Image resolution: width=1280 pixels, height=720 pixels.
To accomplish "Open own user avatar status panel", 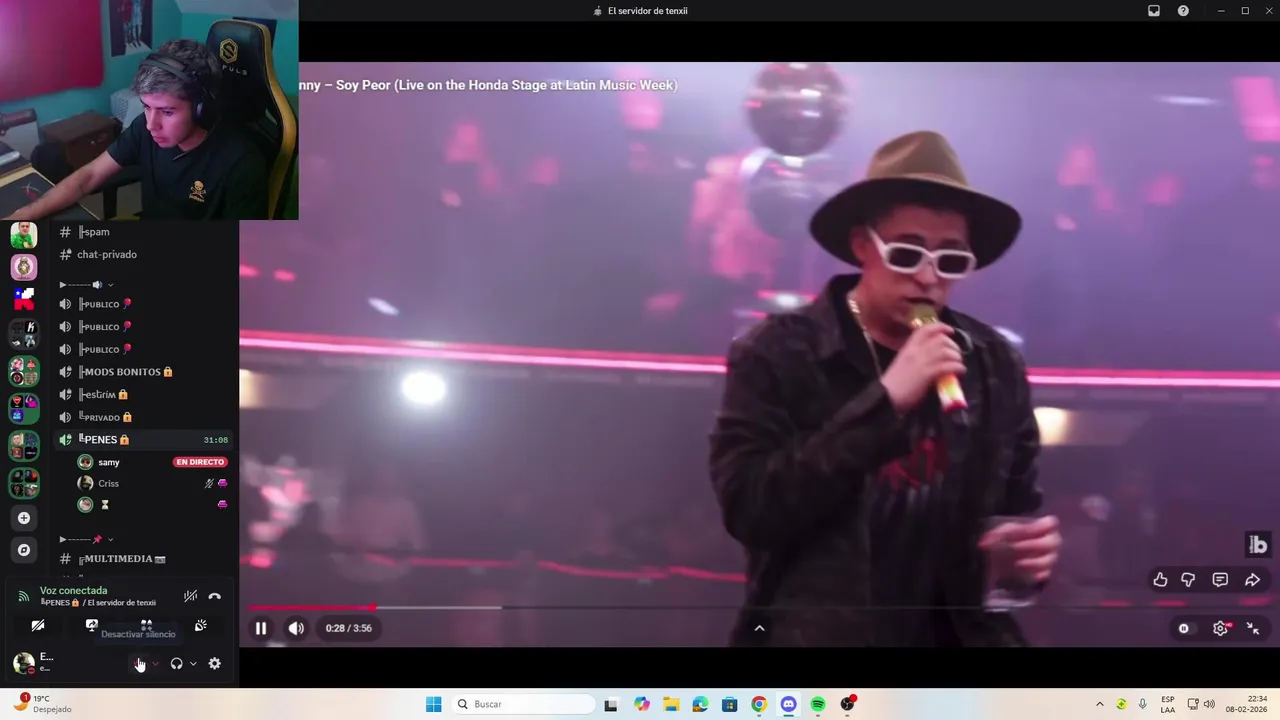I will [23, 663].
